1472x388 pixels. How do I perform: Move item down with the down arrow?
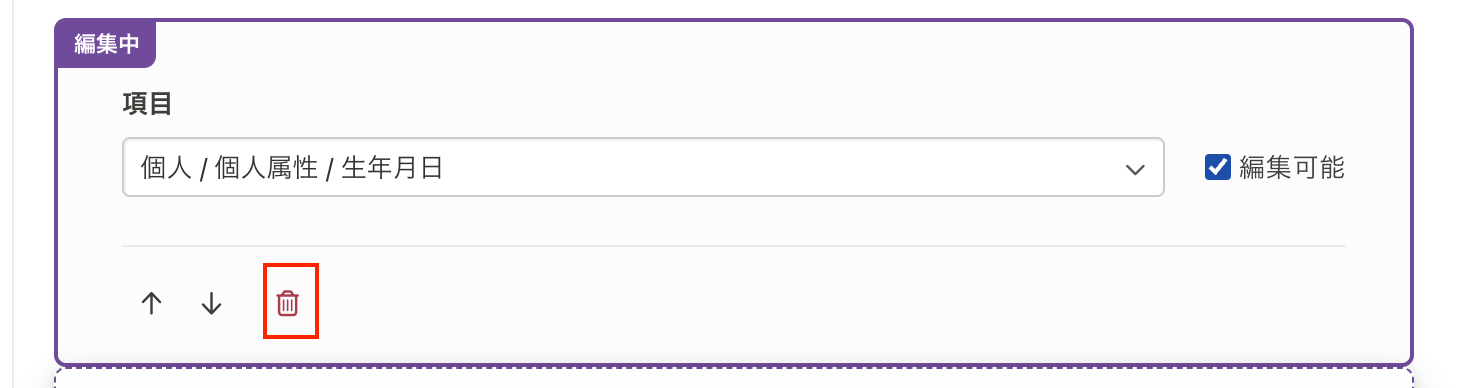pos(211,303)
